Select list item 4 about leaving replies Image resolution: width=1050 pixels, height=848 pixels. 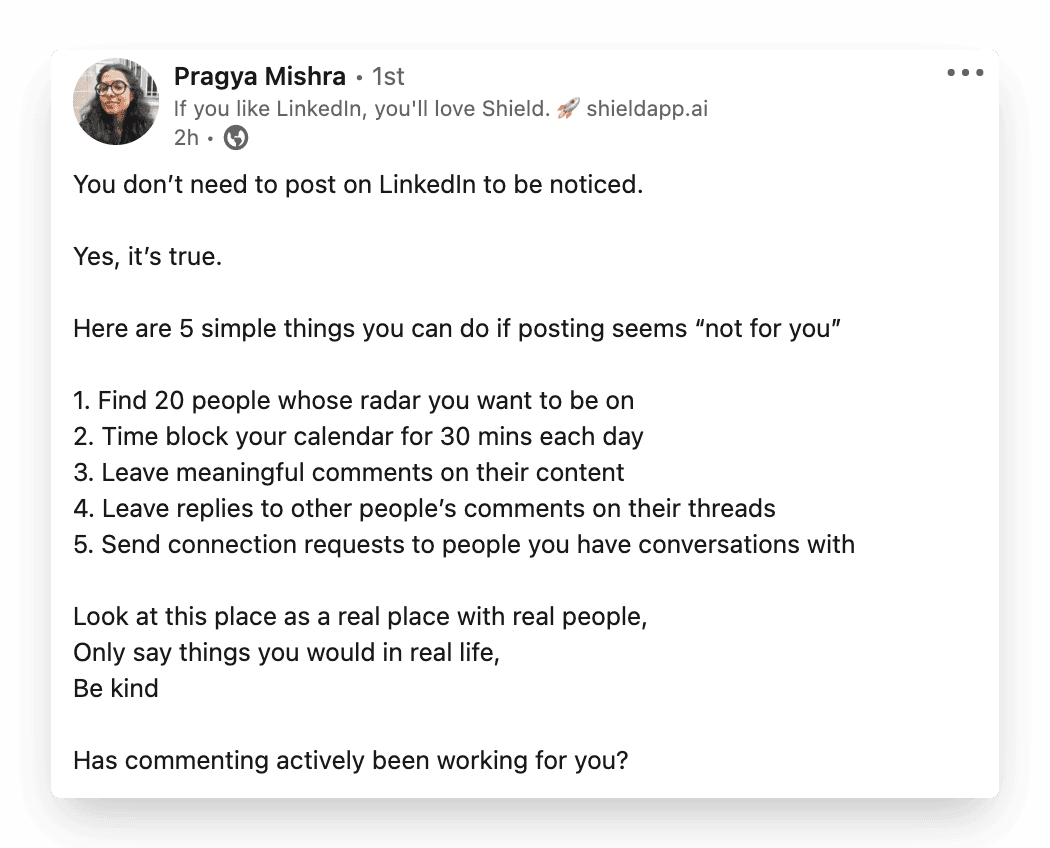coord(424,508)
